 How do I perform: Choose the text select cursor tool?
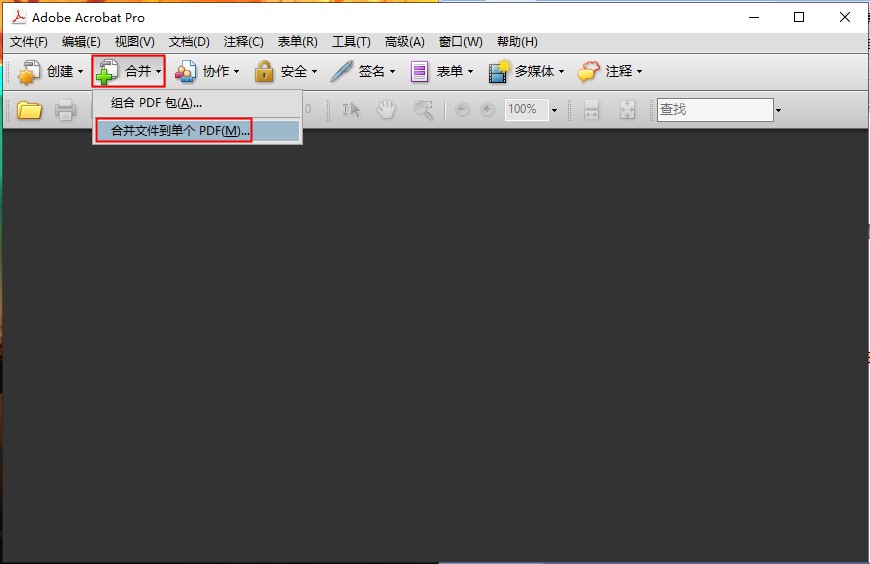pos(351,110)
